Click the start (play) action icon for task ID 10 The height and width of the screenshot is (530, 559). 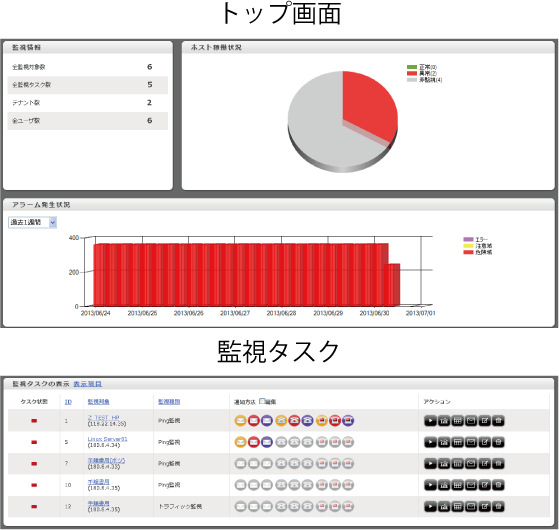(x=430, y=485)
